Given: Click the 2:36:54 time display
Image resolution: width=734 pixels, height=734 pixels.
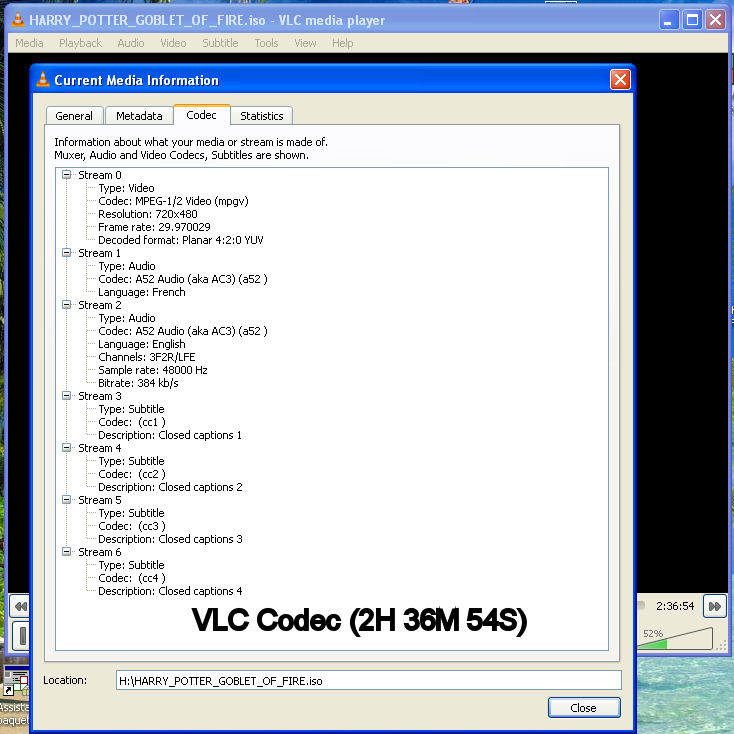Looking at the screenshot, I should coord(675,606).
